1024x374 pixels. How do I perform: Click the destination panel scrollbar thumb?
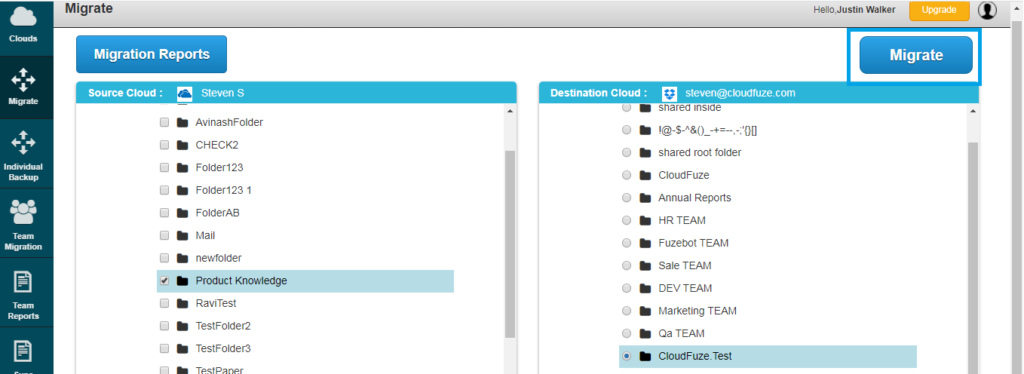[x=972, y=258]
